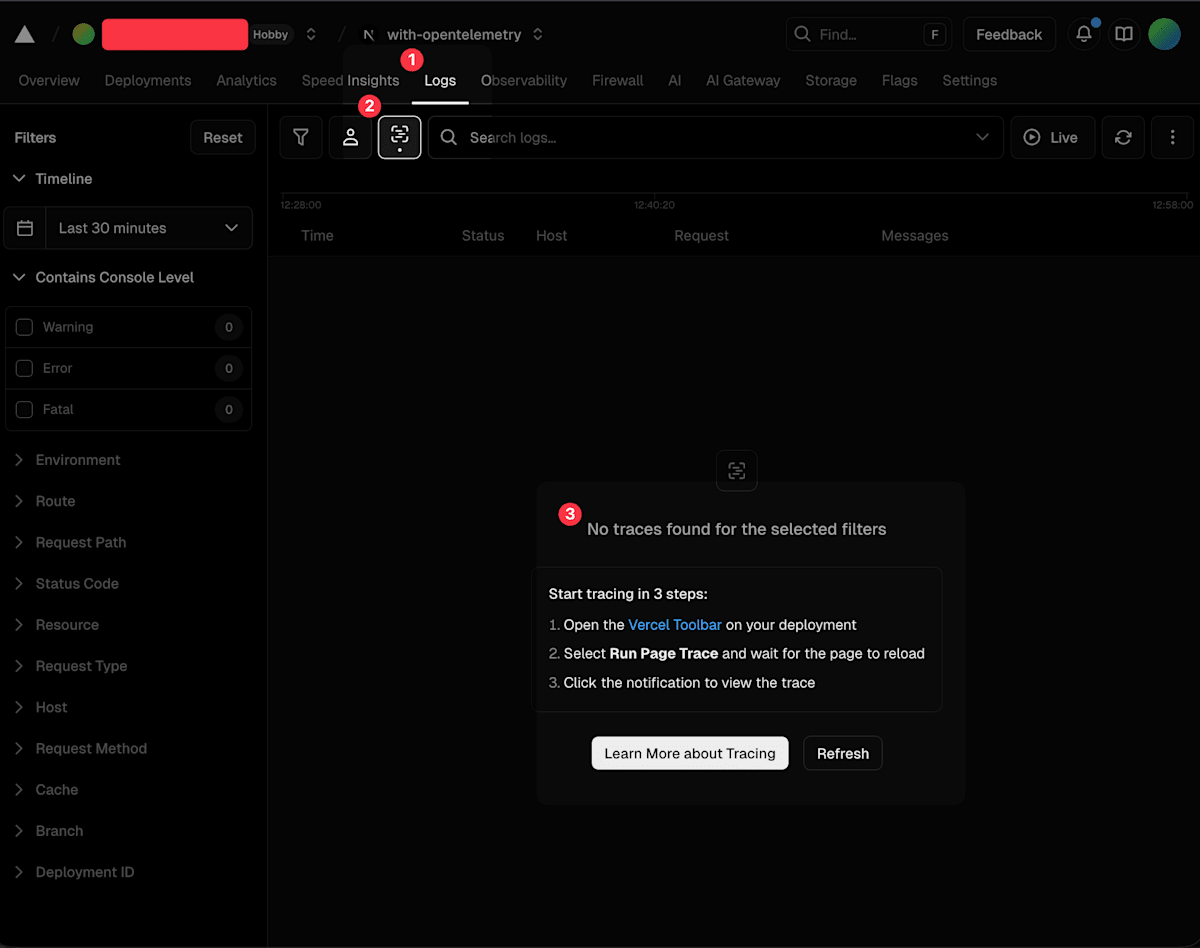
Task: Start Live log streaming
Action: pos(1053,137)
